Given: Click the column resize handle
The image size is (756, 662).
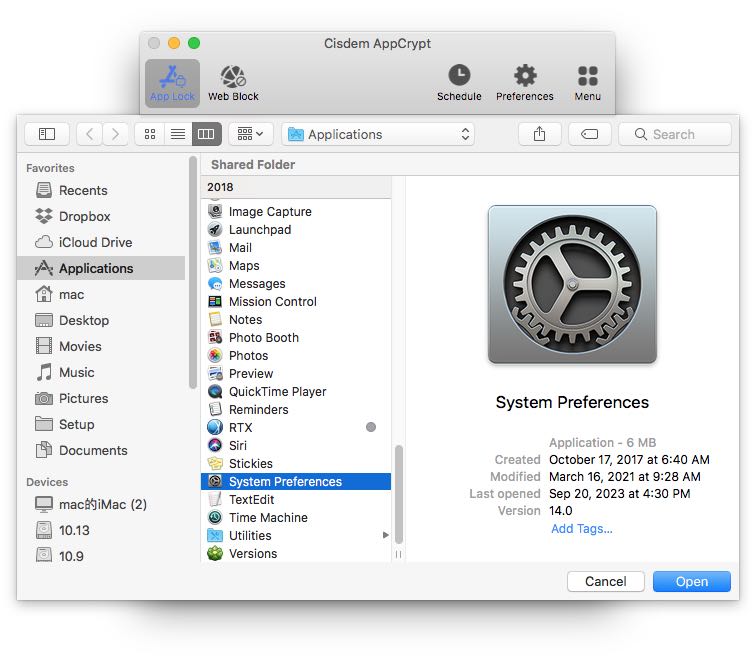Looking at the screenshot, I should (399, 554).
